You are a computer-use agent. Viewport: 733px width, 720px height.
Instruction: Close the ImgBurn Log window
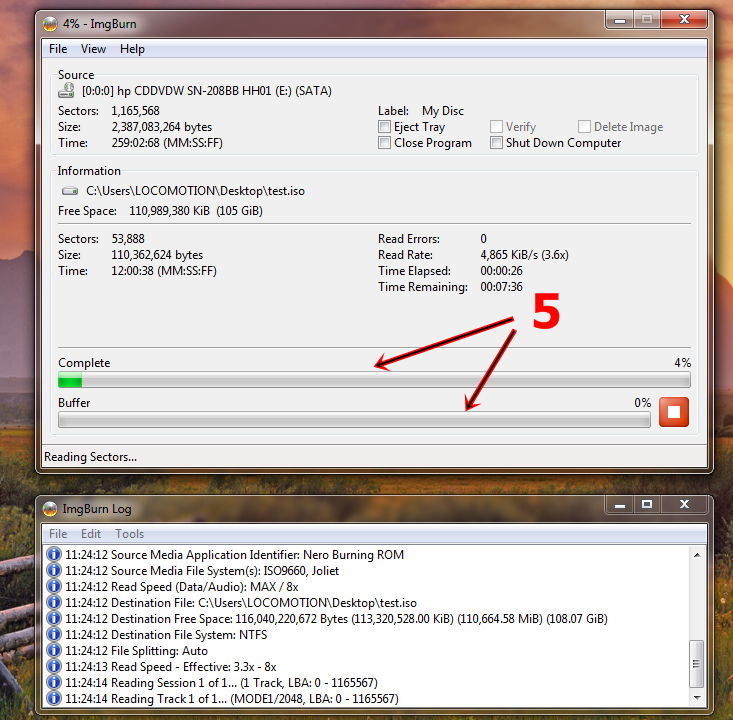point(684,504)
